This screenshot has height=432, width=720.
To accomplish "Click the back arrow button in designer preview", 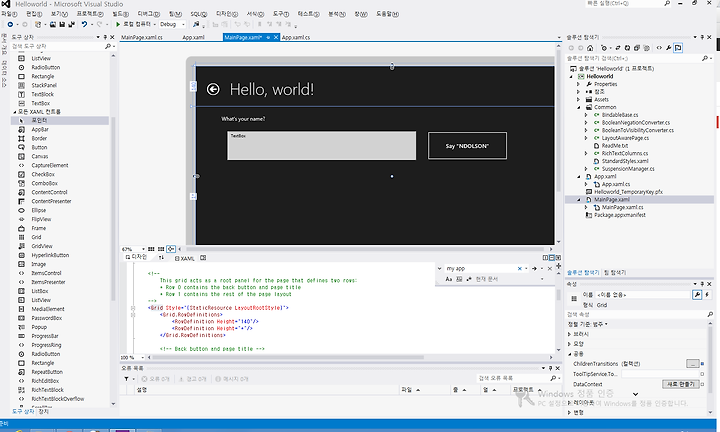I will coord(213,89).
